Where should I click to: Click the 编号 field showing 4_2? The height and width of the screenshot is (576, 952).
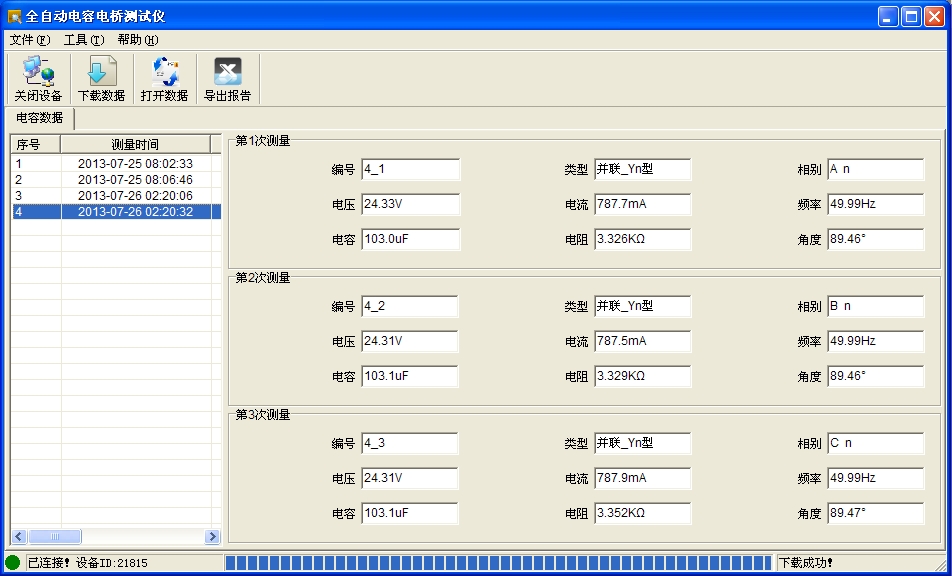coord(410,307)
